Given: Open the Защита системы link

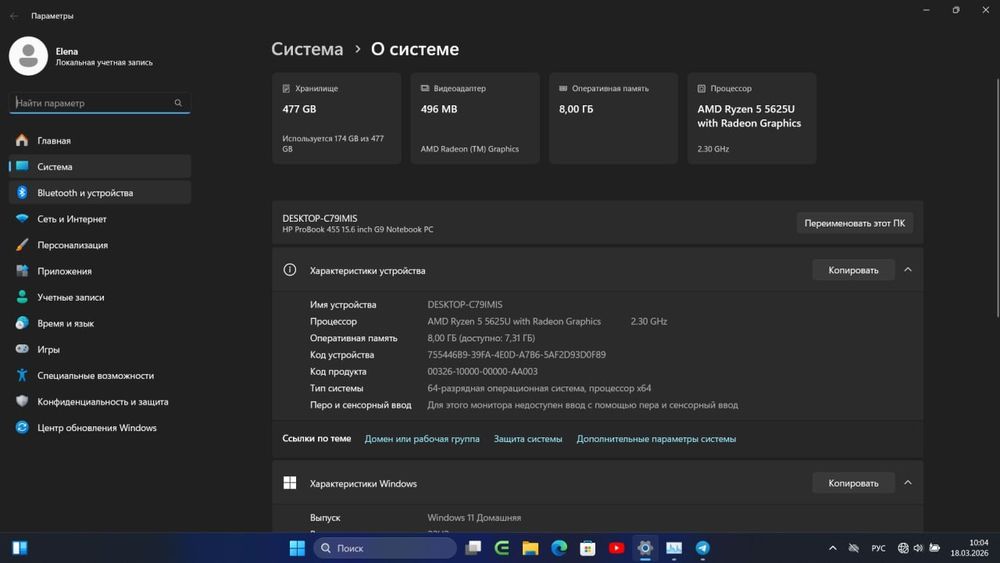Looking at the screenshot, I should pos(528,439).
